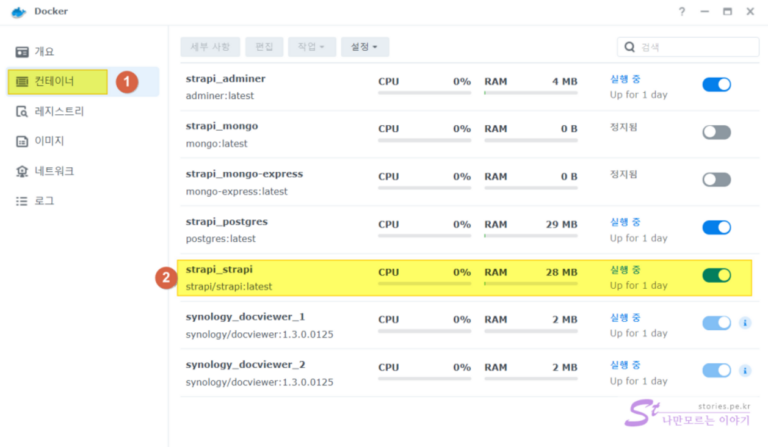
Task: Click inside the 검색 search field
Action: tap(688, 47)
